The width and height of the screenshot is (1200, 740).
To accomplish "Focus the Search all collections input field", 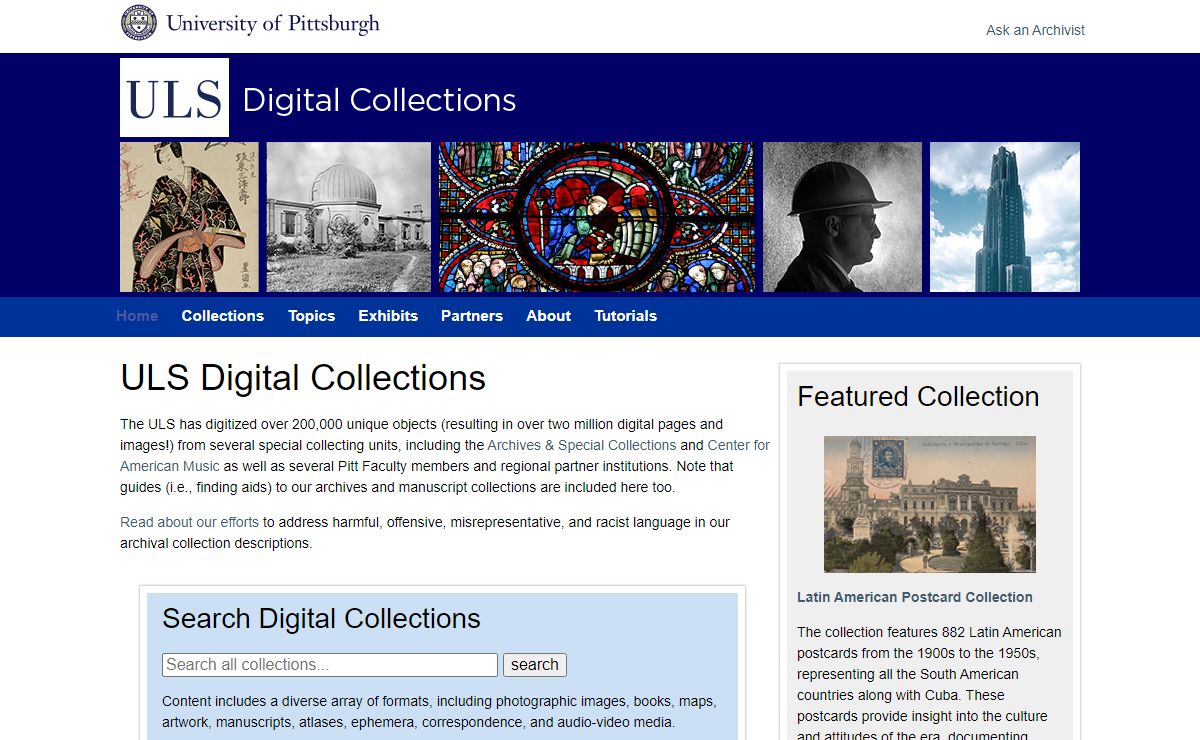I will click(x=330, y=665).
